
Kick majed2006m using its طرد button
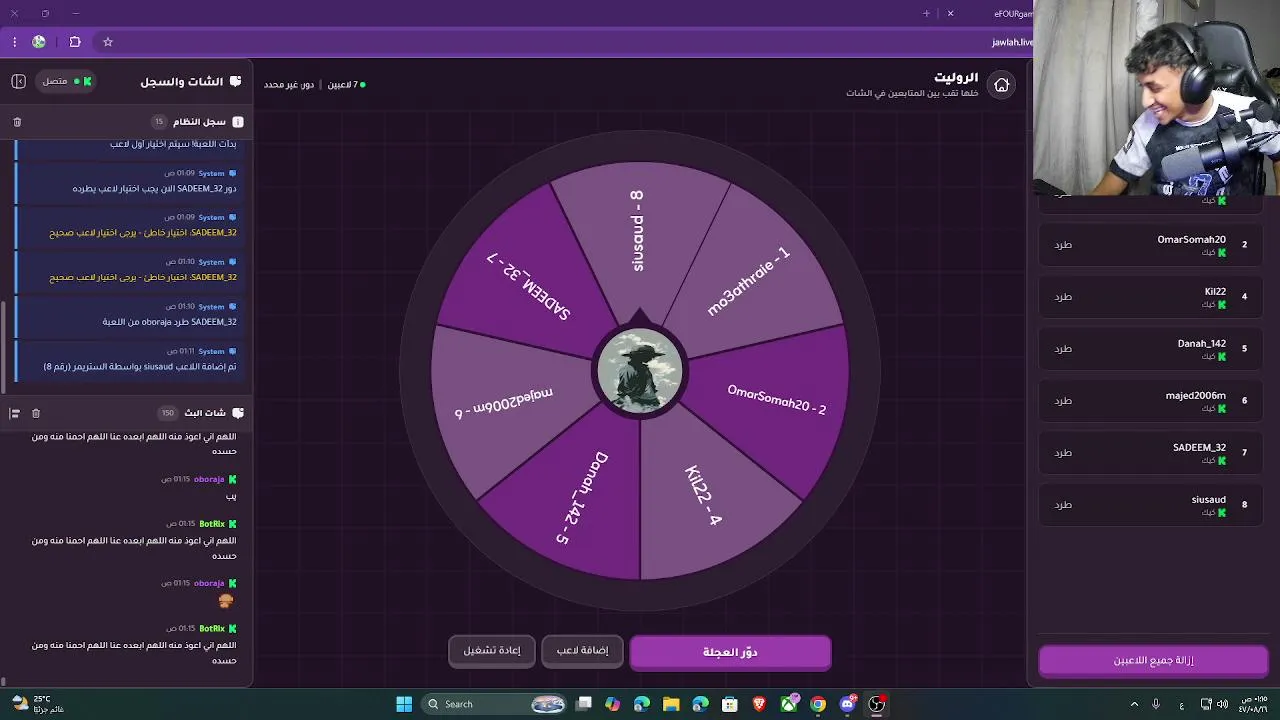pyautogui.click(x=1063, y=401)
